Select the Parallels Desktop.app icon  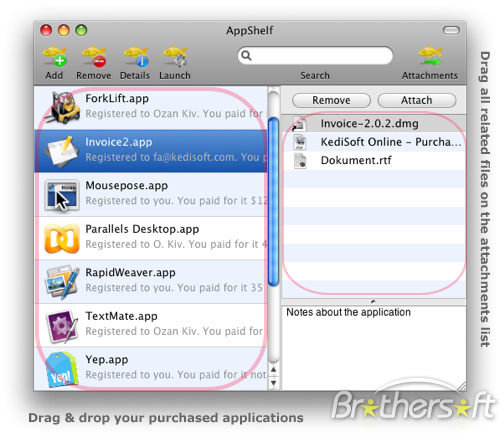pos(62,238)
